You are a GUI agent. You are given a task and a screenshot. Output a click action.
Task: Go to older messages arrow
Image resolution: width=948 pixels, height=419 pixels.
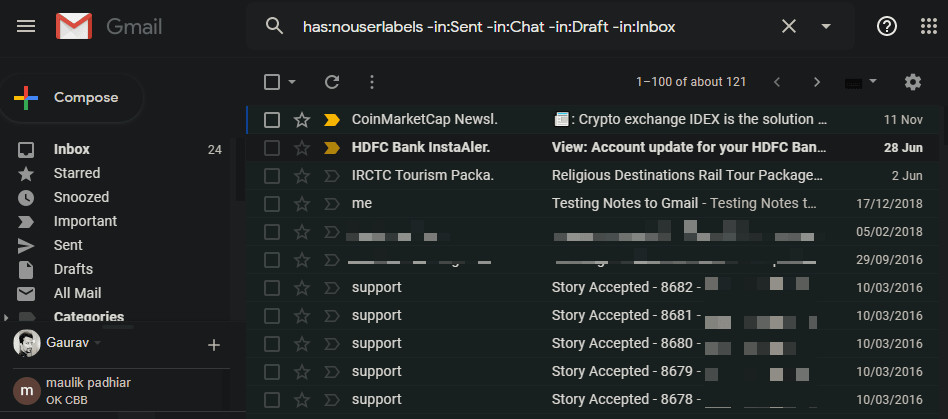point(817,82)
